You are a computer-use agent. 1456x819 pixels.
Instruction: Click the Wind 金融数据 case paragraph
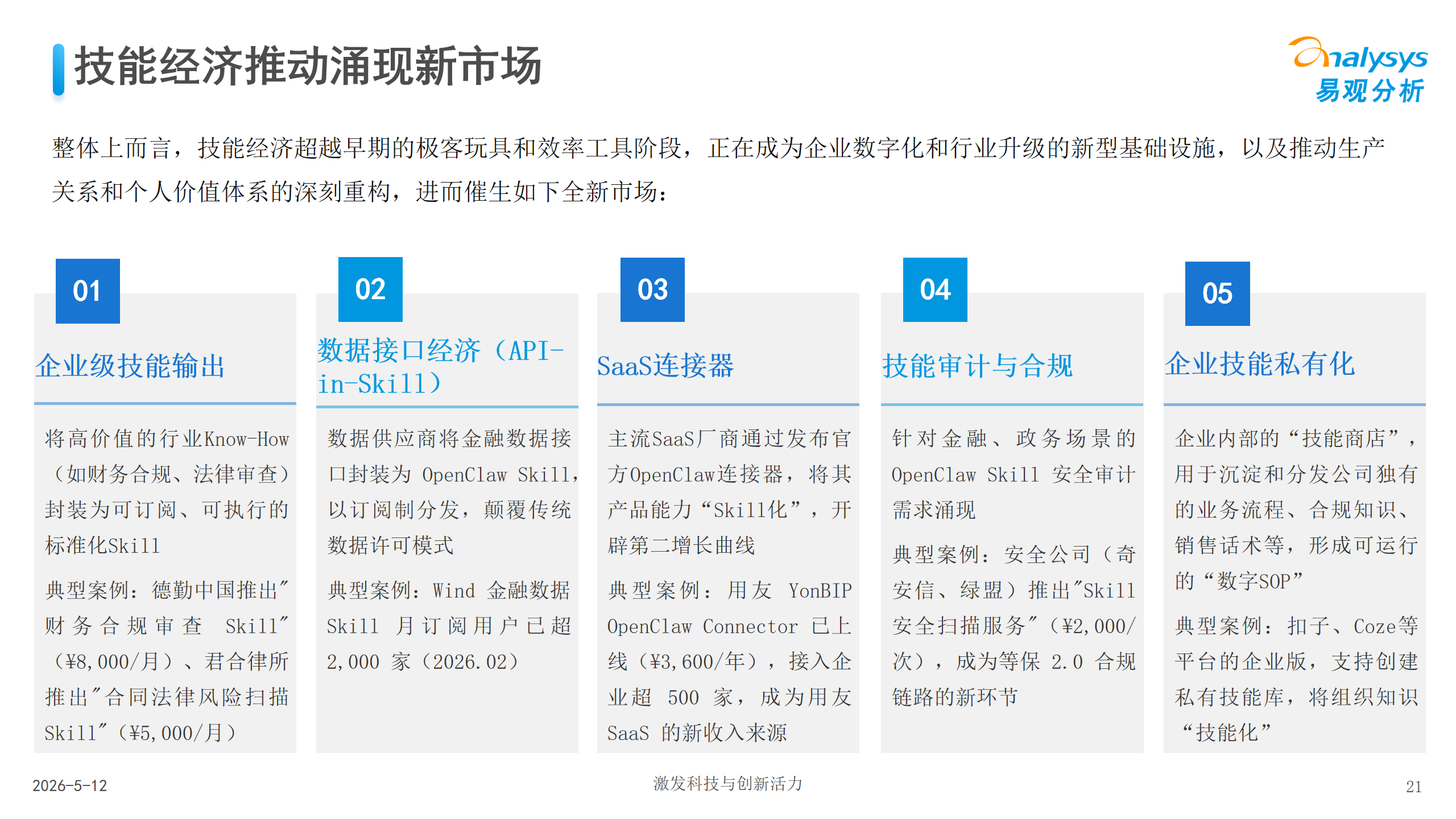point(449,626)
